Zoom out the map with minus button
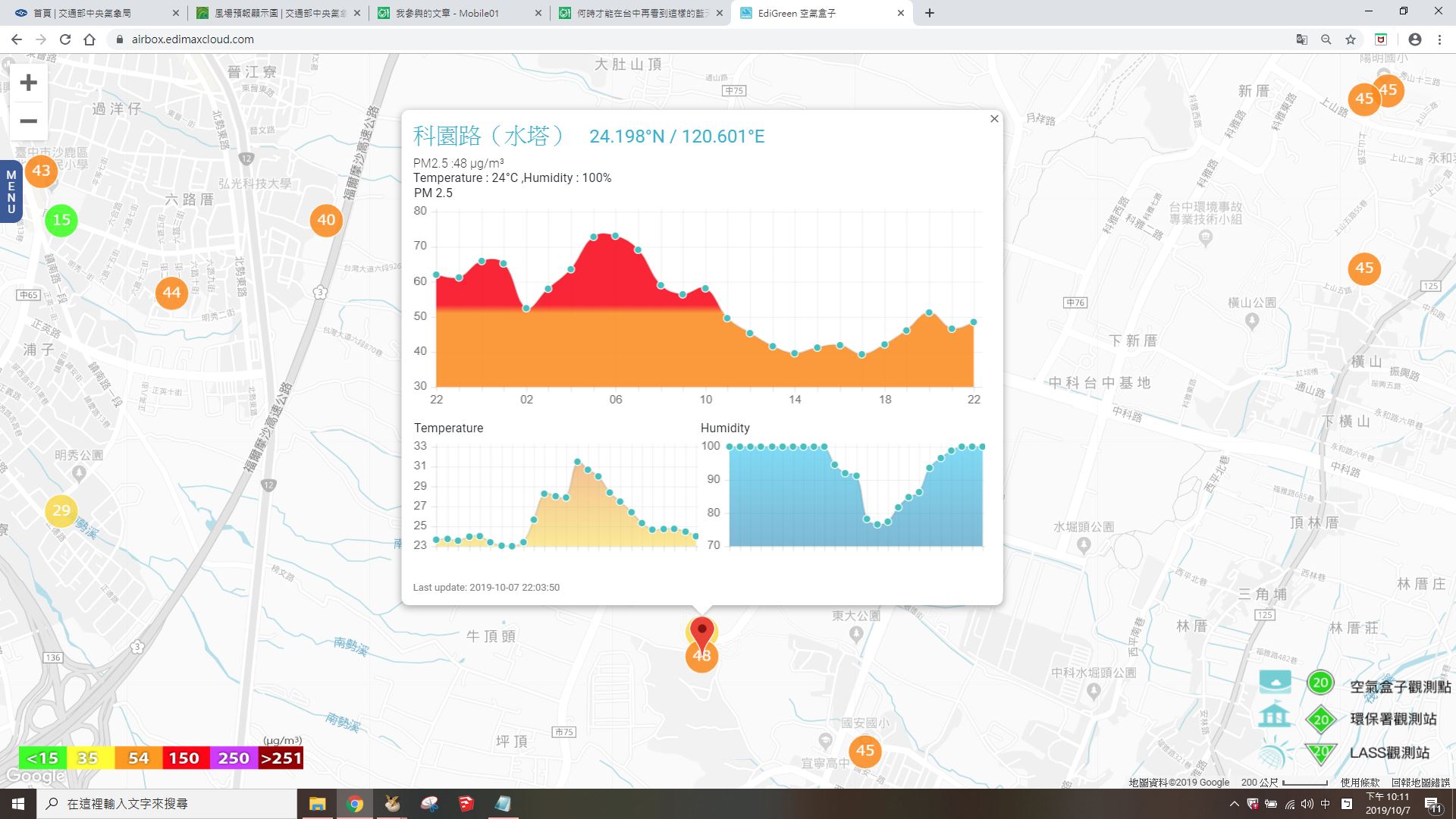 pos(28,121)
